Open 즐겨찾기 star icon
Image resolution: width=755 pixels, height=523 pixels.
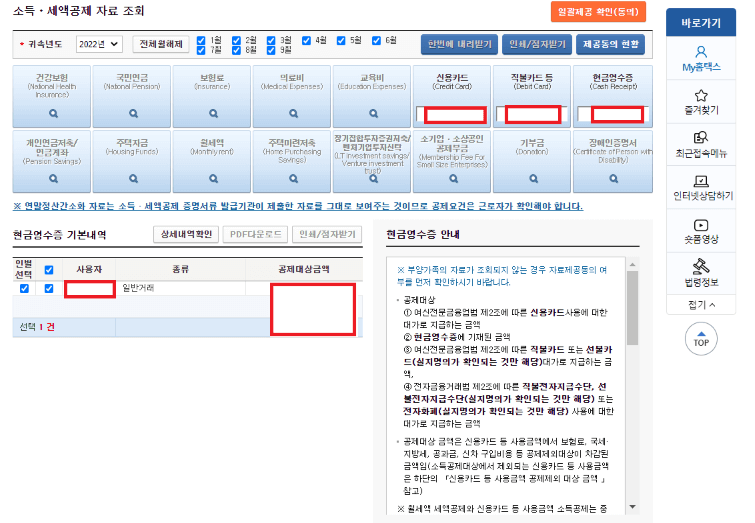(x=701, y=95)
